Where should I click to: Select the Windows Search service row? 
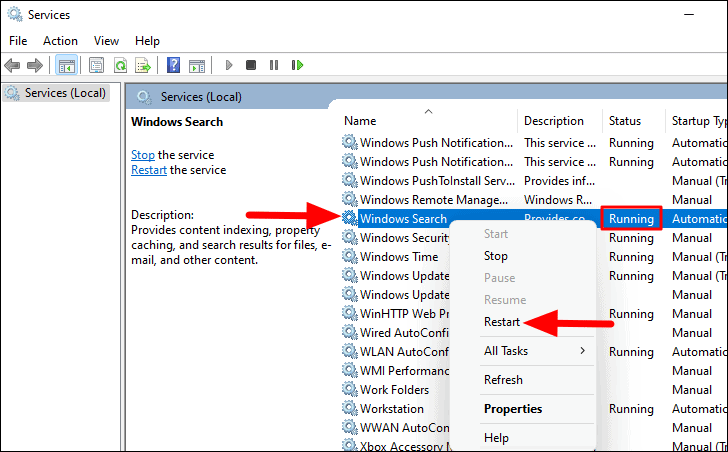click(403, 219)
